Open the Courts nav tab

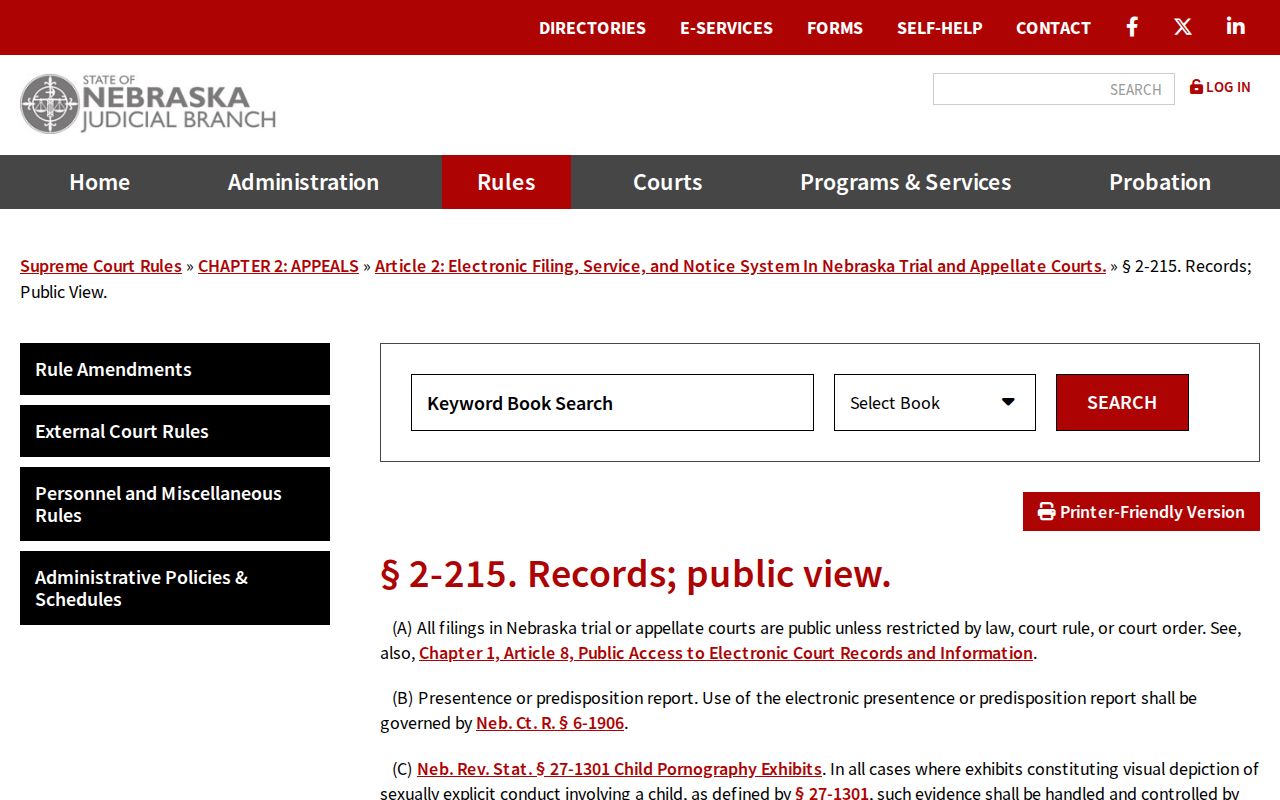(667, 182)
